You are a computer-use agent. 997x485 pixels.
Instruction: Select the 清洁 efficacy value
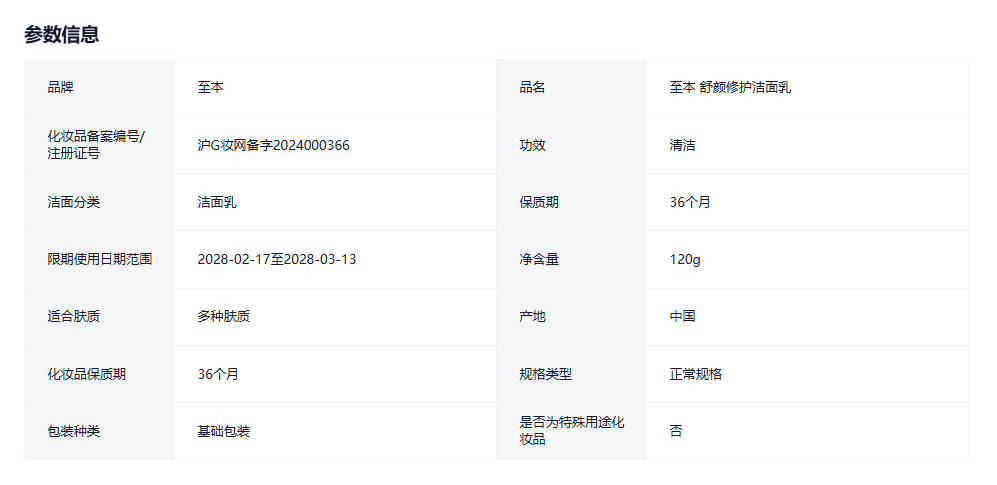click(x=683, y=145)
